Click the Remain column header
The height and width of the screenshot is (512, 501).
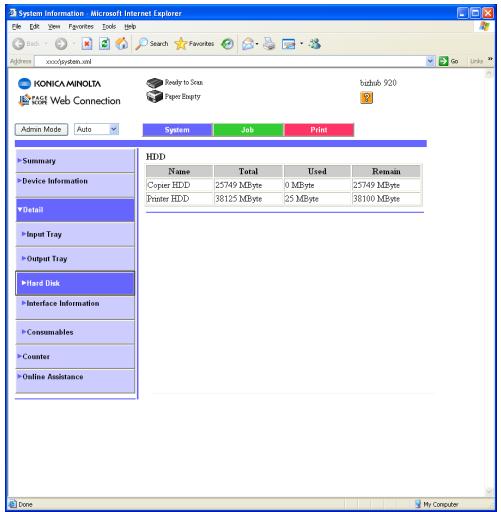click(x=386, y=171)
